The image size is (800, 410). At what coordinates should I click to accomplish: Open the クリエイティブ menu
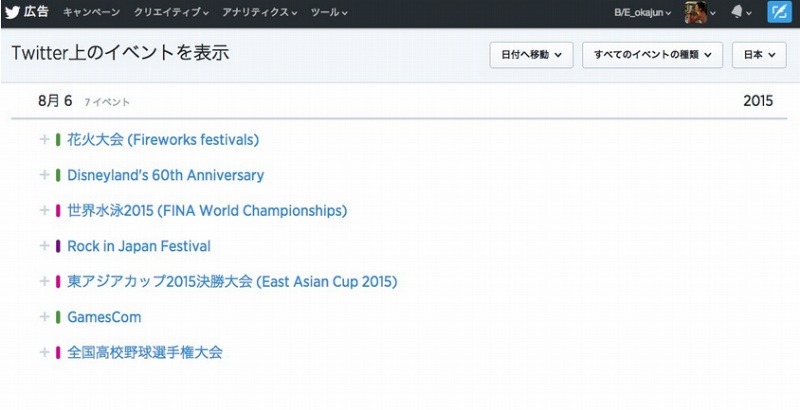[171, 12]
